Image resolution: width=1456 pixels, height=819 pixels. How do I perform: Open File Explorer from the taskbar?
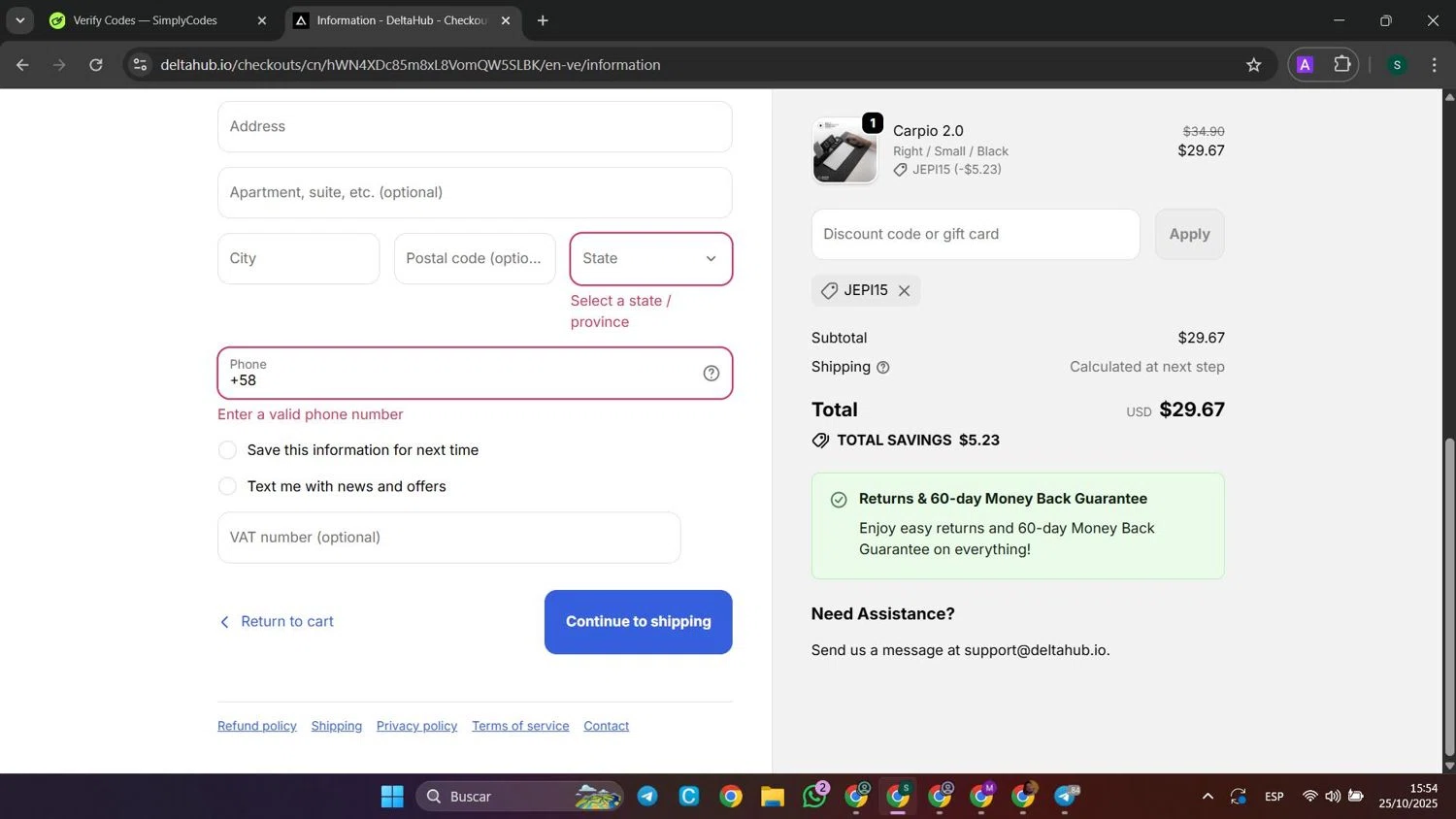click(773, 797)
